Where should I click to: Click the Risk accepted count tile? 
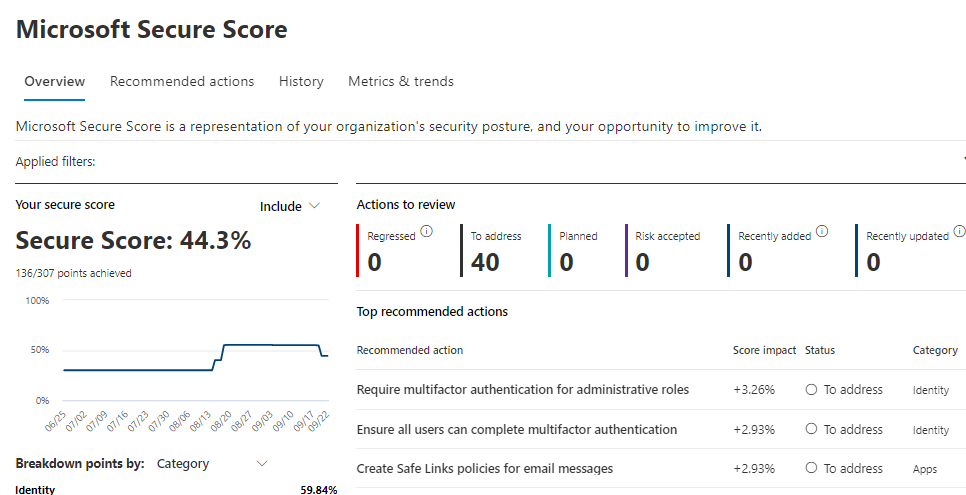pos(643,262)
